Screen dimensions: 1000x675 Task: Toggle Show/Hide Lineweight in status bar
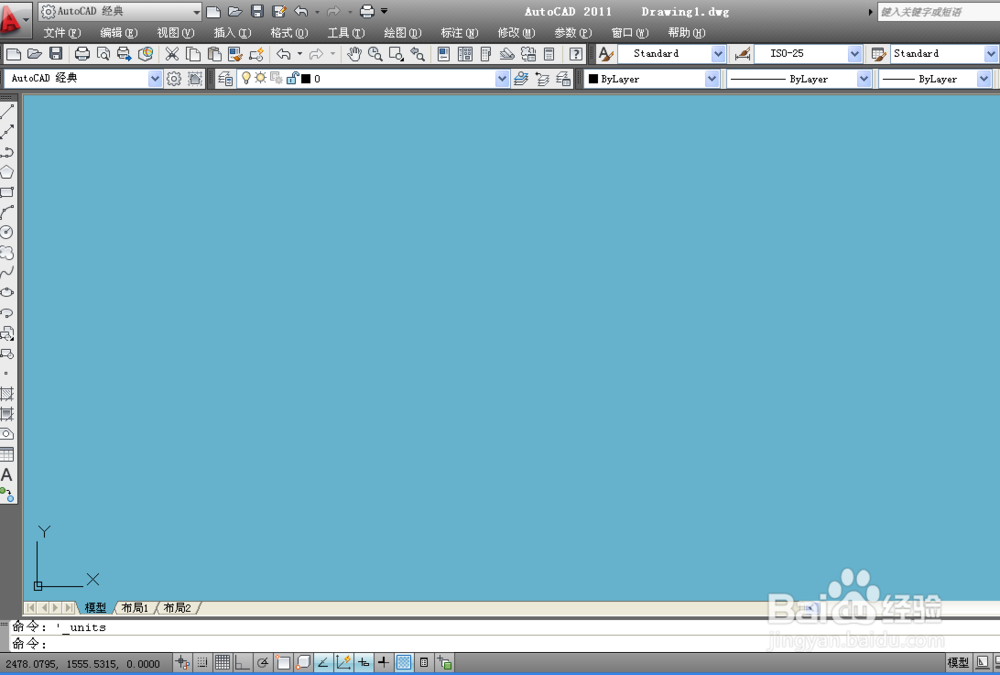click(x=383, y=663)
